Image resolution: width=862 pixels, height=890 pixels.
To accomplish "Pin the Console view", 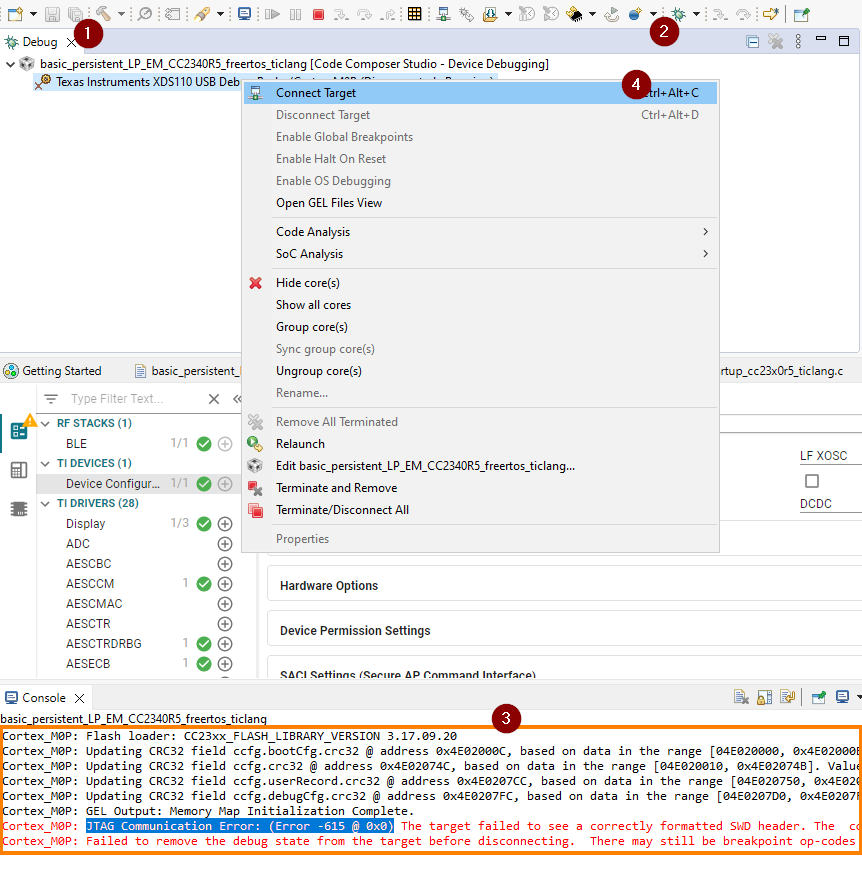I will pos(817,697).
